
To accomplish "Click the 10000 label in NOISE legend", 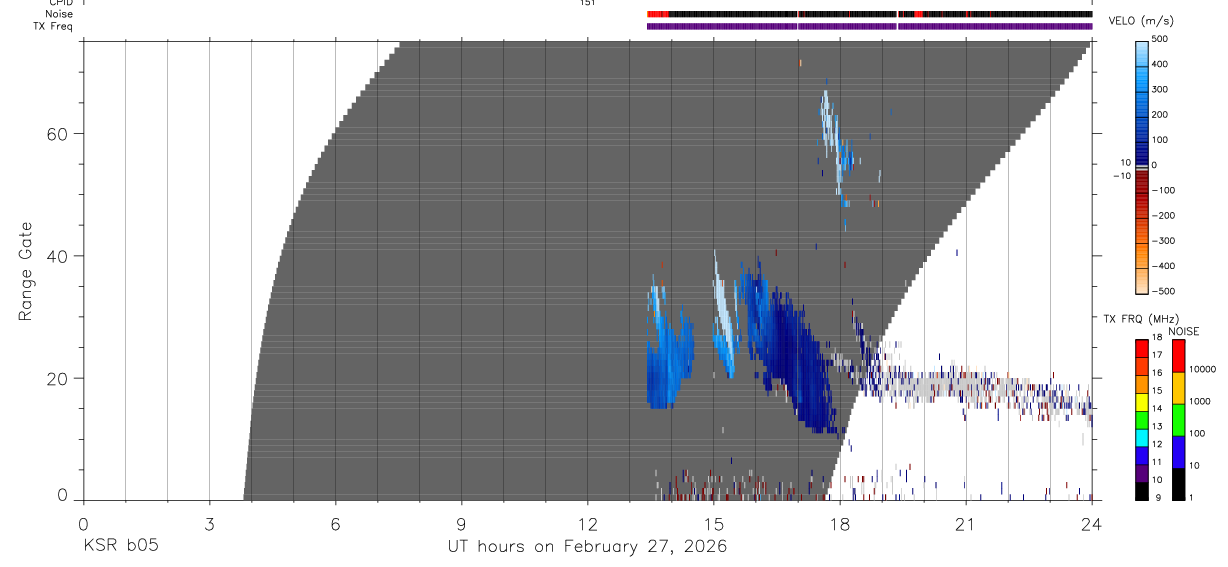I will 1202,370.
